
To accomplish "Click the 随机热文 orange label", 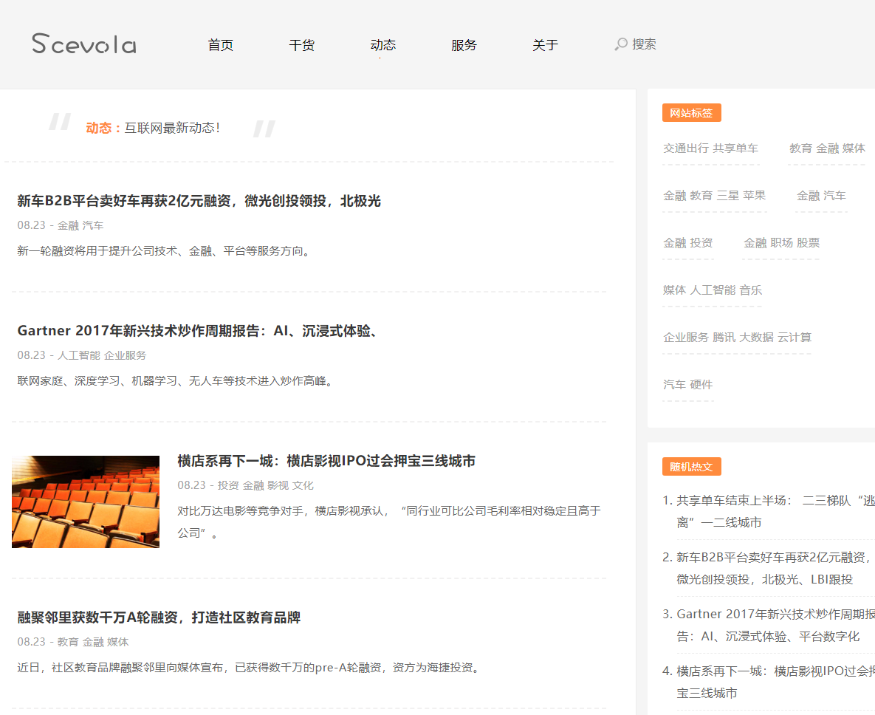I will tap(691, 467).
